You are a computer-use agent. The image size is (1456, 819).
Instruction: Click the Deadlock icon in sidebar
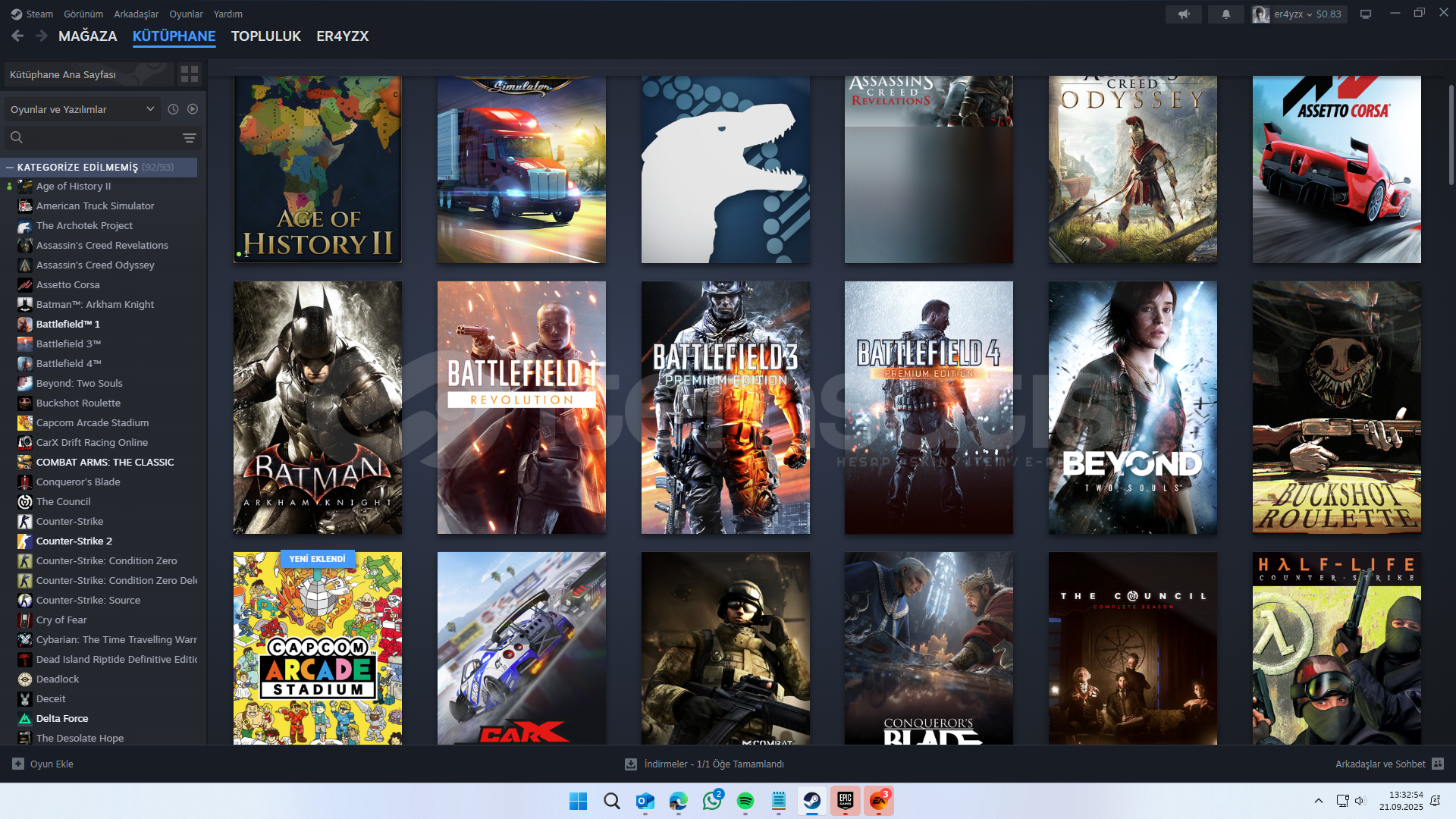(25, 679)
